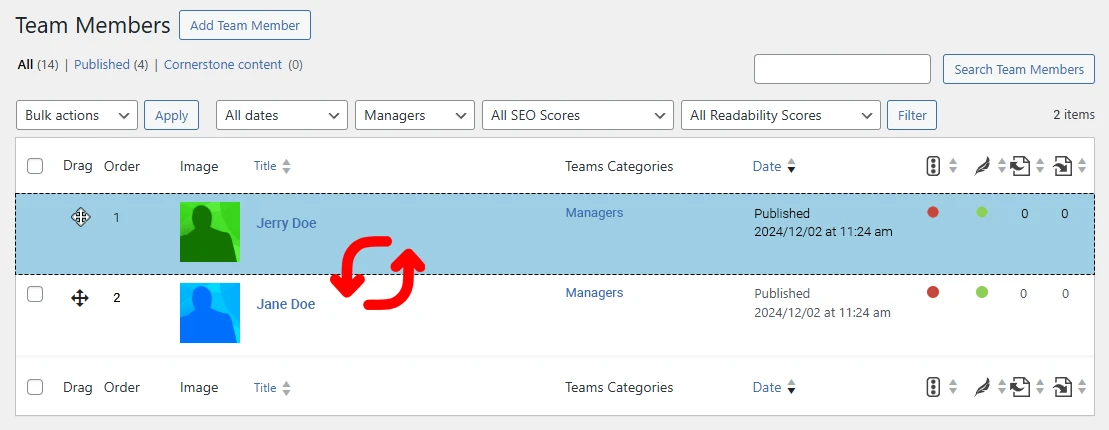Click Add Team Member button
Screen dimensions: 1109x430
[x=245, y=25]
